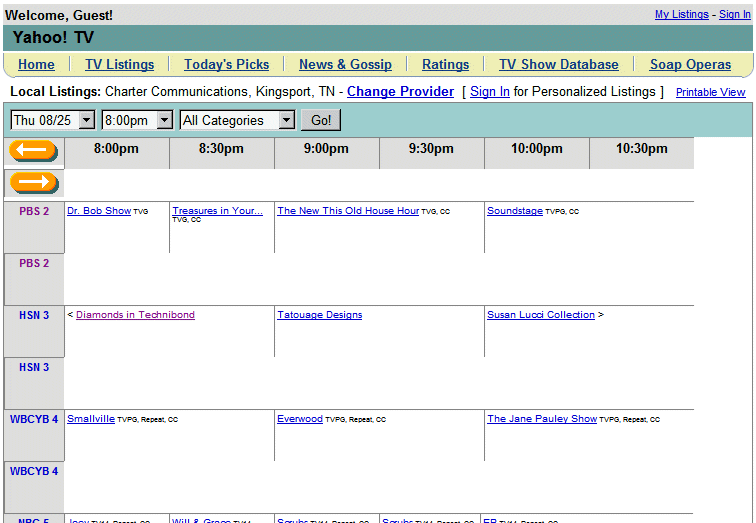The image size is (756, 523).
Task: Open the TV Listings nav tab
Action: tap(120, 65)
